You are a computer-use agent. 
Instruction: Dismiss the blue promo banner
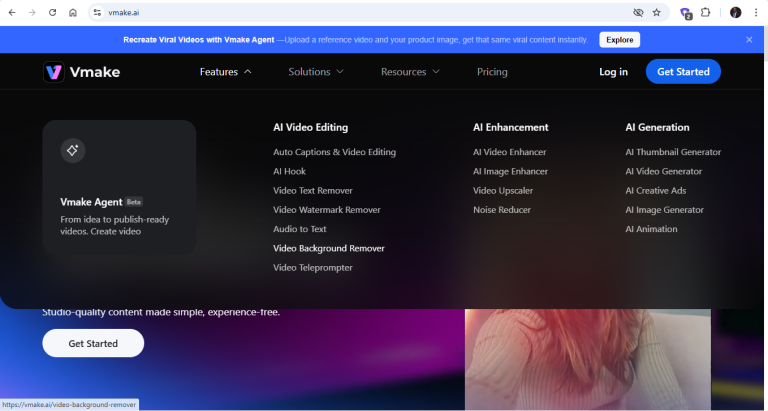[x=749, y=40]
